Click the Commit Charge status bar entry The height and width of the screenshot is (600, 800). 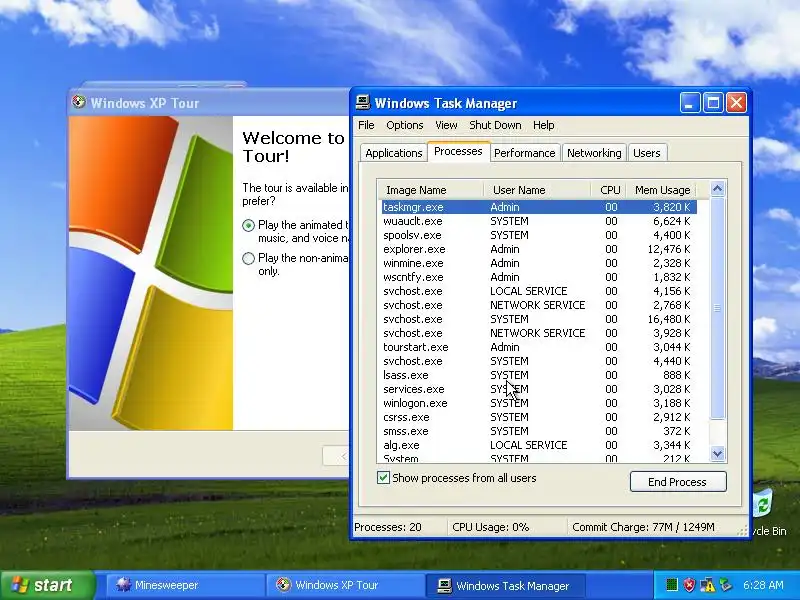(x=653, y=527)
